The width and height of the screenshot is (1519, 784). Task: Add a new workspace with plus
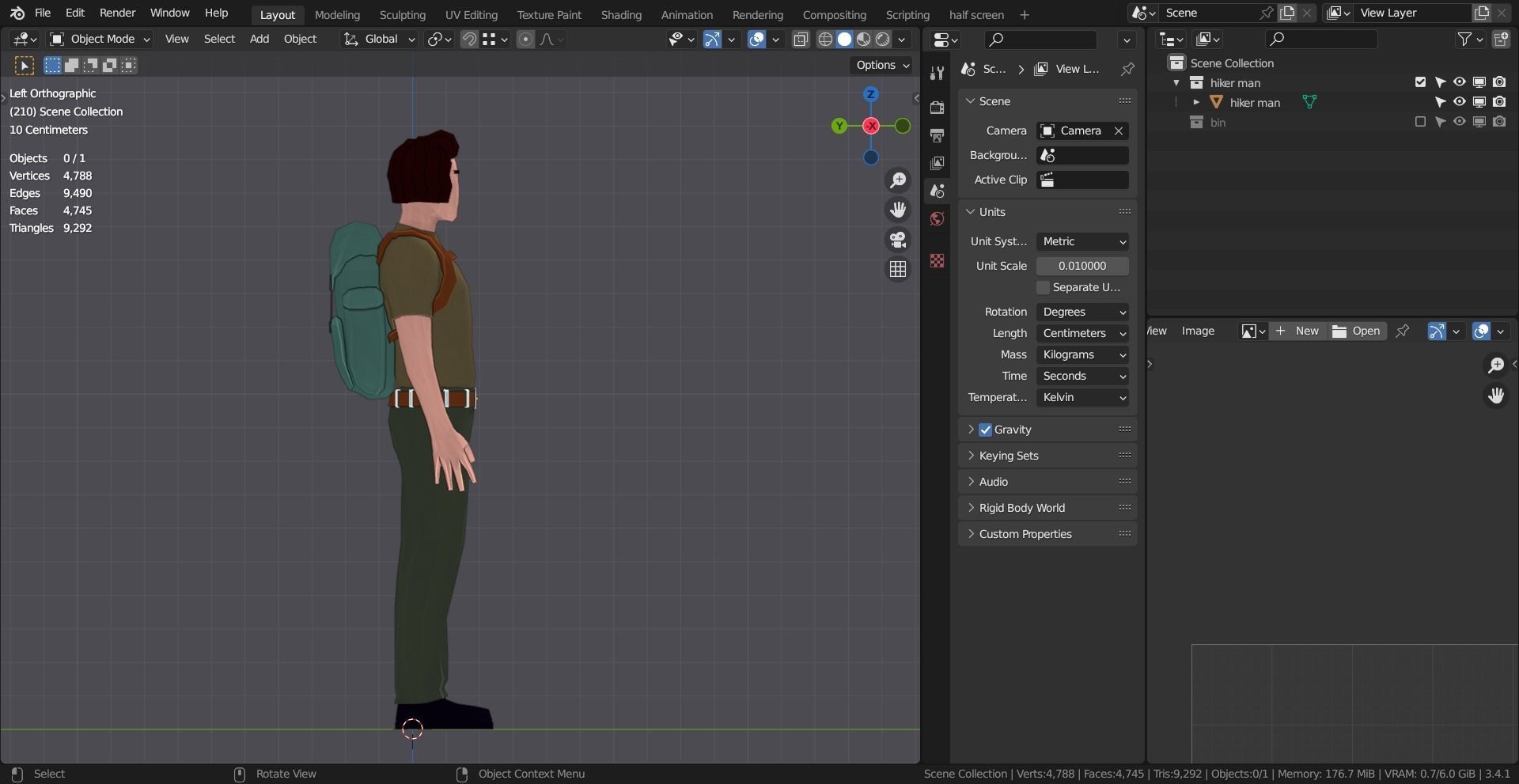point(1025,15)
